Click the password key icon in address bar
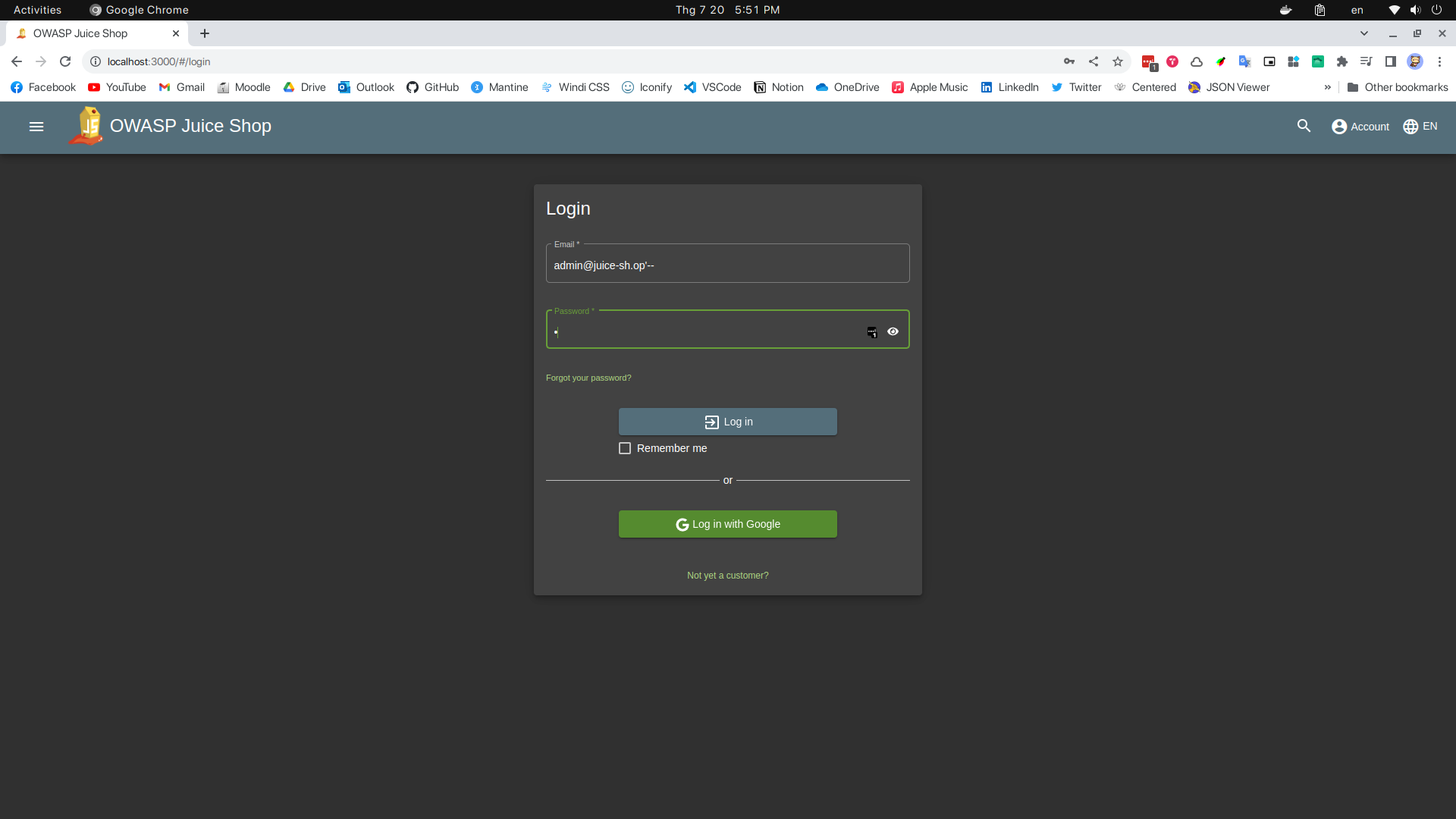Viewport: 1456px width, 819px height. [1069, 62]
